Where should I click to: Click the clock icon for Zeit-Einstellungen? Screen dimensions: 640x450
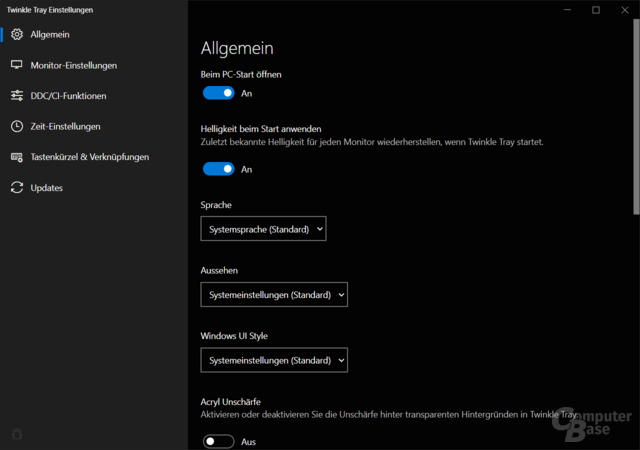16,127
